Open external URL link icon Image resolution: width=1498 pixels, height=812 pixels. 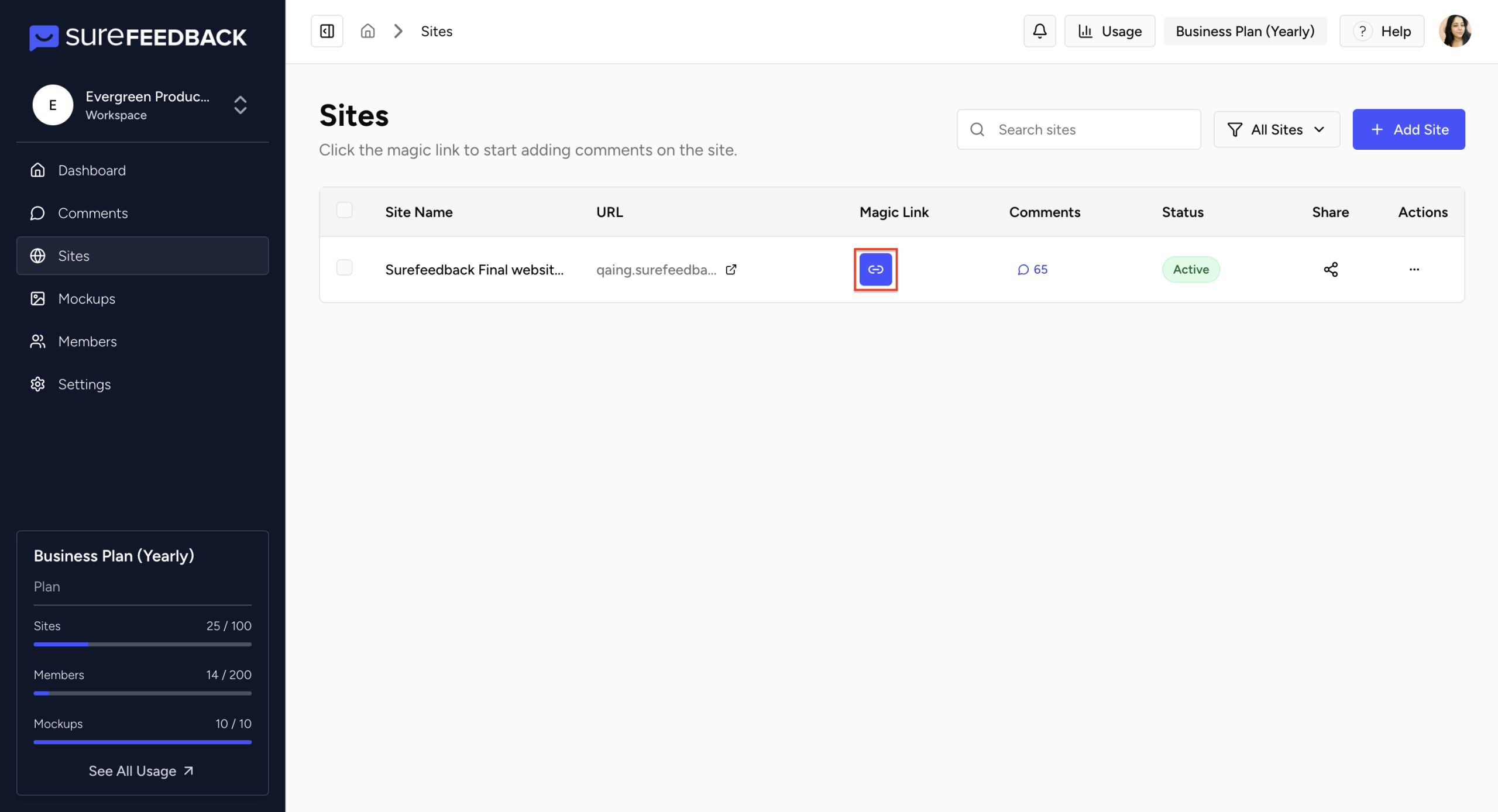pos(731,269)
